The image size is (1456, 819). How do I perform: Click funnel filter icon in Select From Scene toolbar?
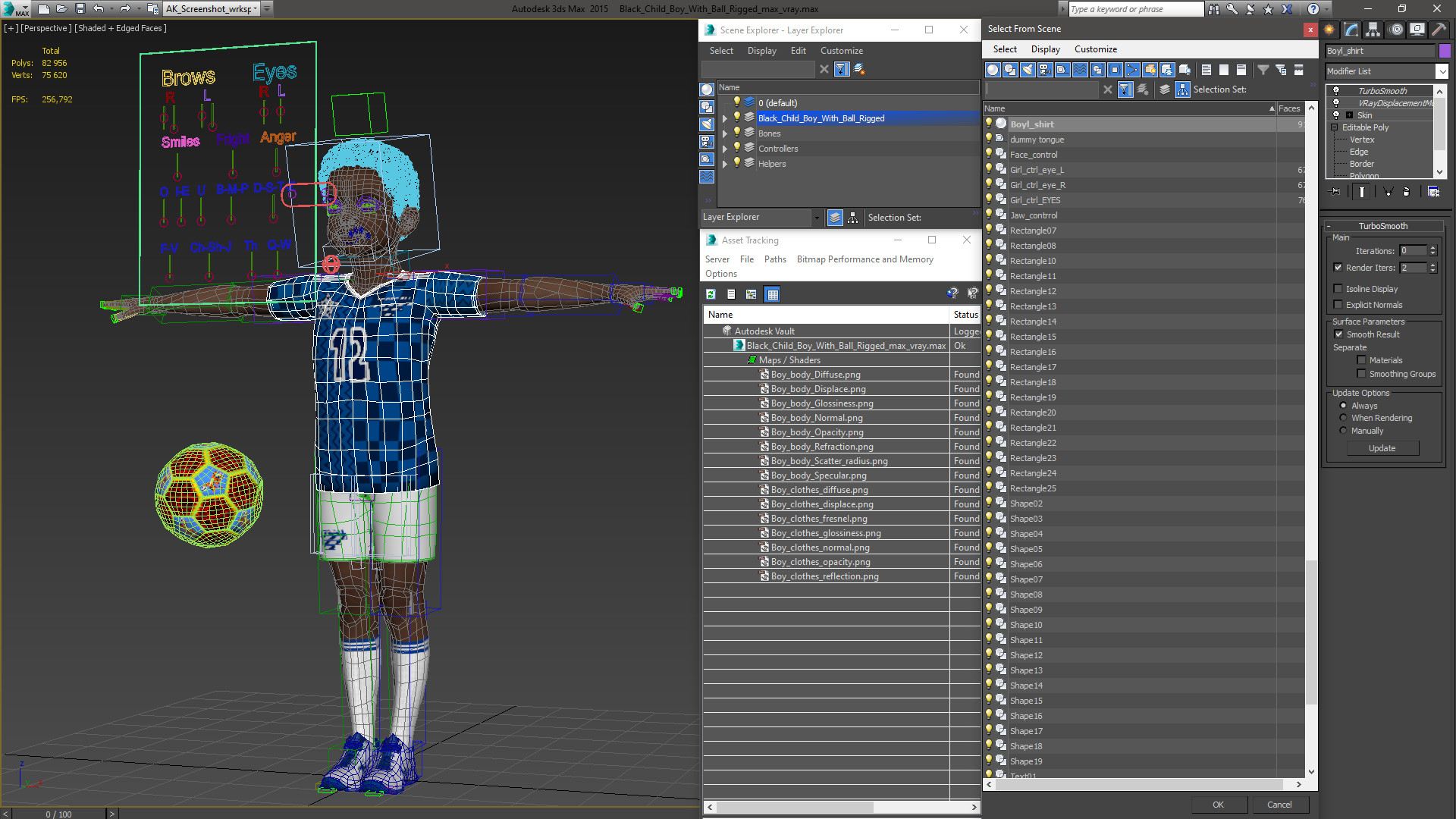click(x=1263, y=70)
